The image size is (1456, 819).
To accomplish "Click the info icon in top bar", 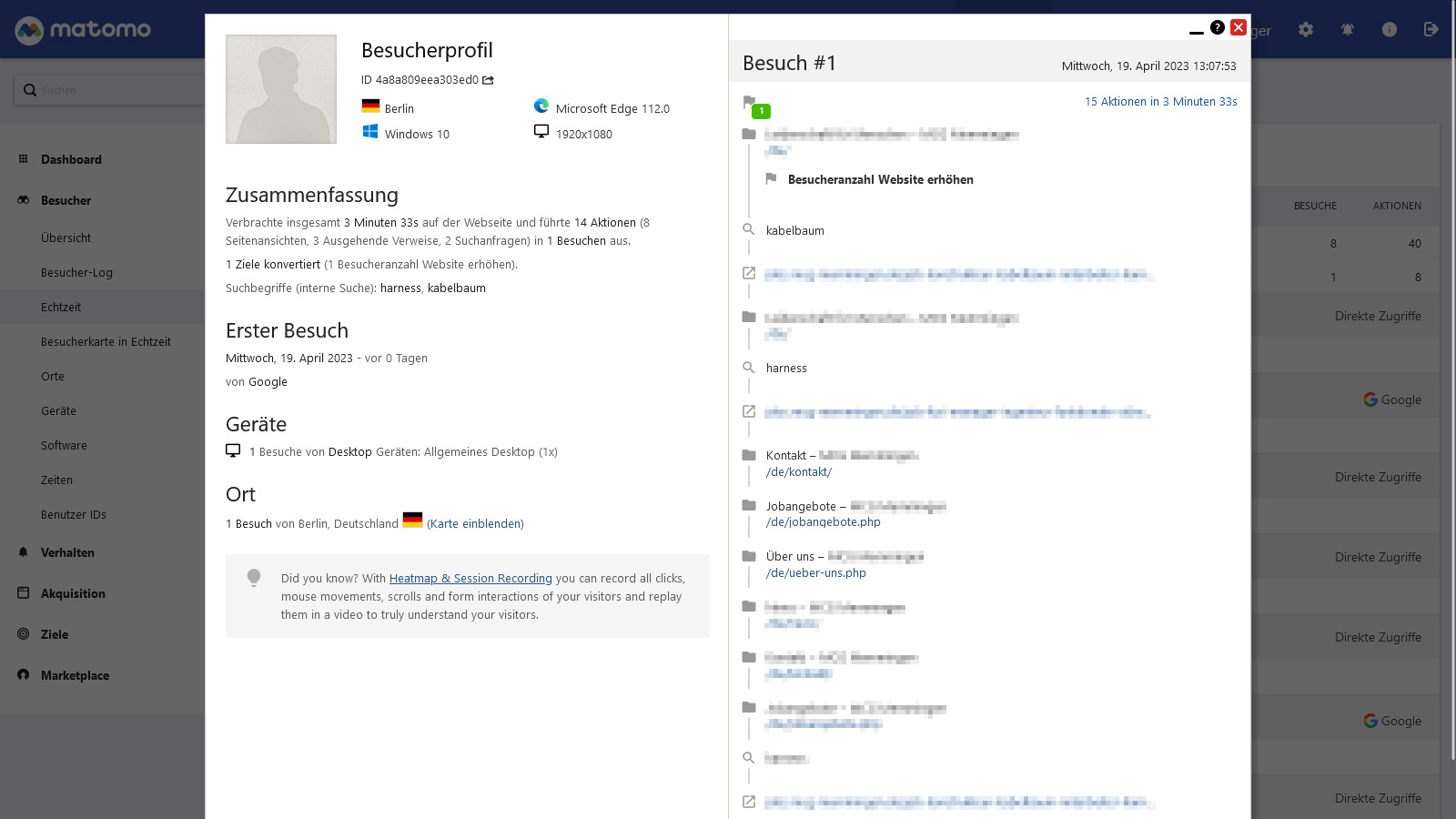I will (1389, 30).
